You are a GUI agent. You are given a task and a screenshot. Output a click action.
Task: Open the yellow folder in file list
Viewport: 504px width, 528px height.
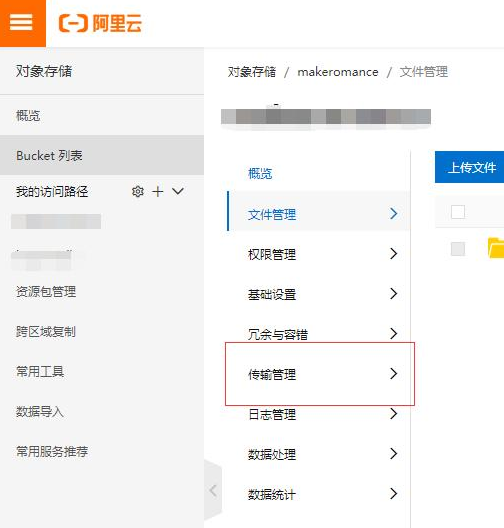tap(496, 248)
